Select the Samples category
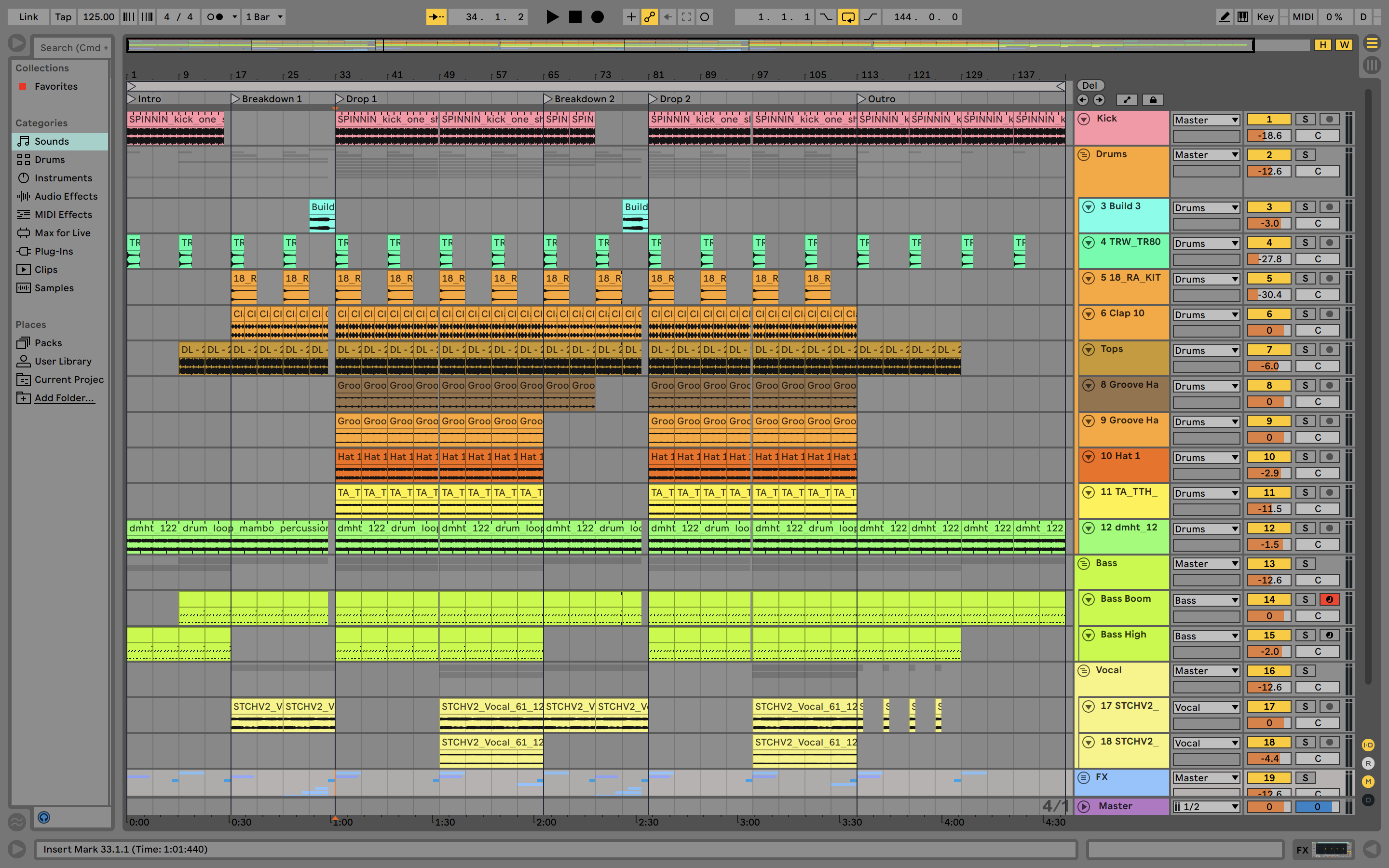1389x868 pixels. tap(54, 288)
